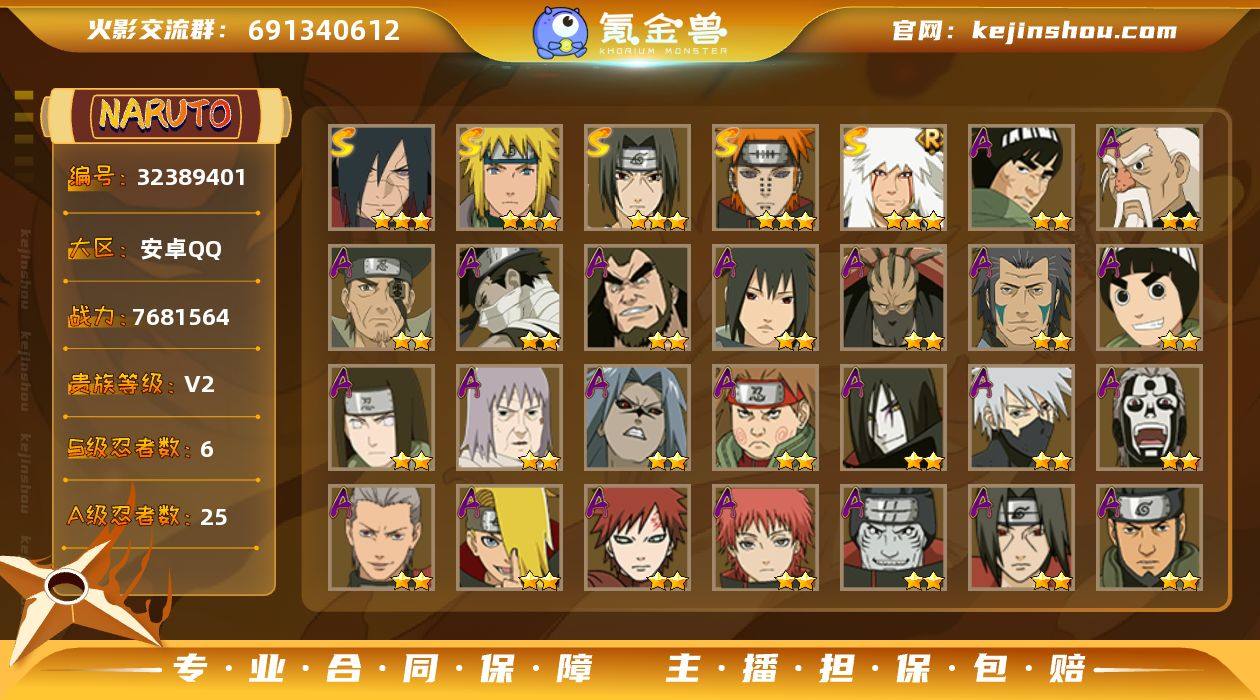Select the bushy-browed Rock Lee portrait
The height and width of the screenshot is (700, 1260).
[x=1150, y=298]
